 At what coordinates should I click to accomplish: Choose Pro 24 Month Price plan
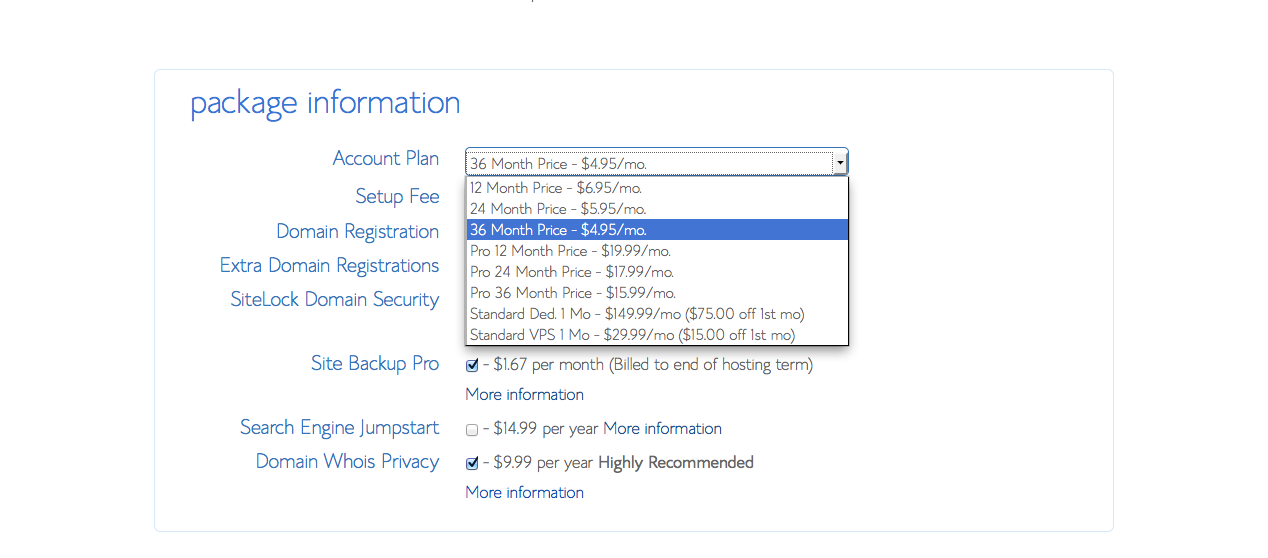click(x=657, y=272)
